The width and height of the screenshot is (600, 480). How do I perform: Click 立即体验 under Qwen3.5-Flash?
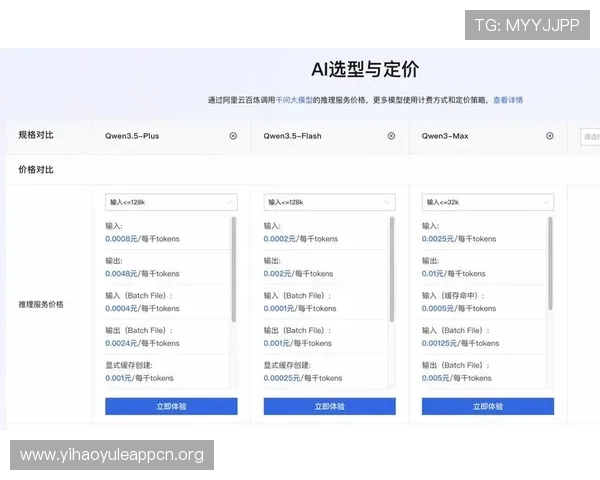(329, 406)
